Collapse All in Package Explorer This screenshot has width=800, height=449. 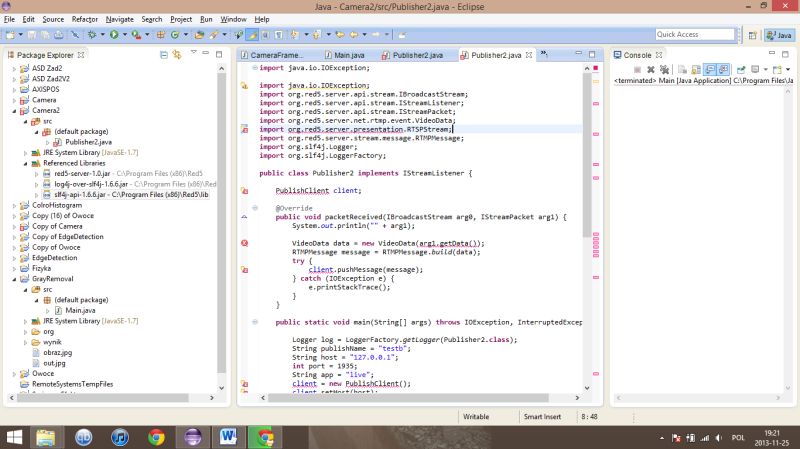click(164, 55)
